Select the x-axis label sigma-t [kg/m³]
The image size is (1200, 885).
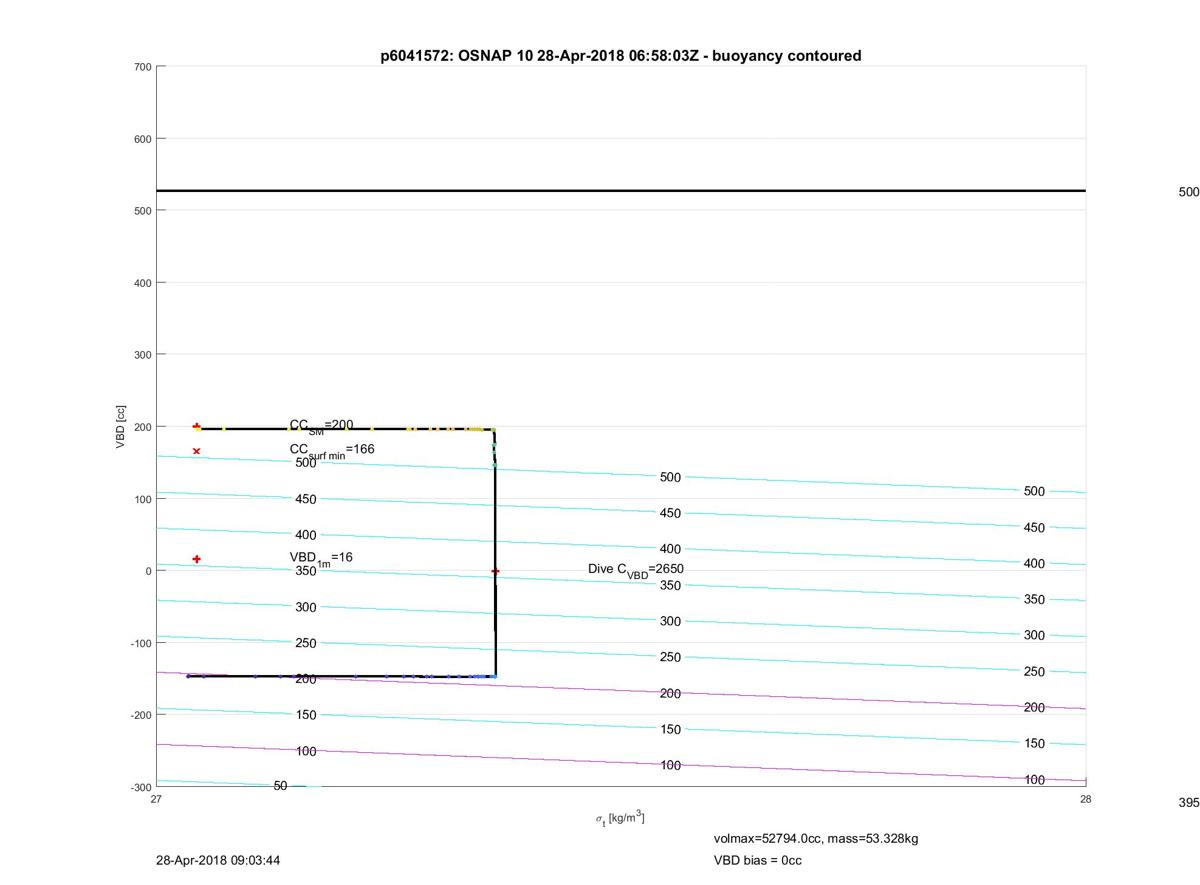click(x=620, y=819)
